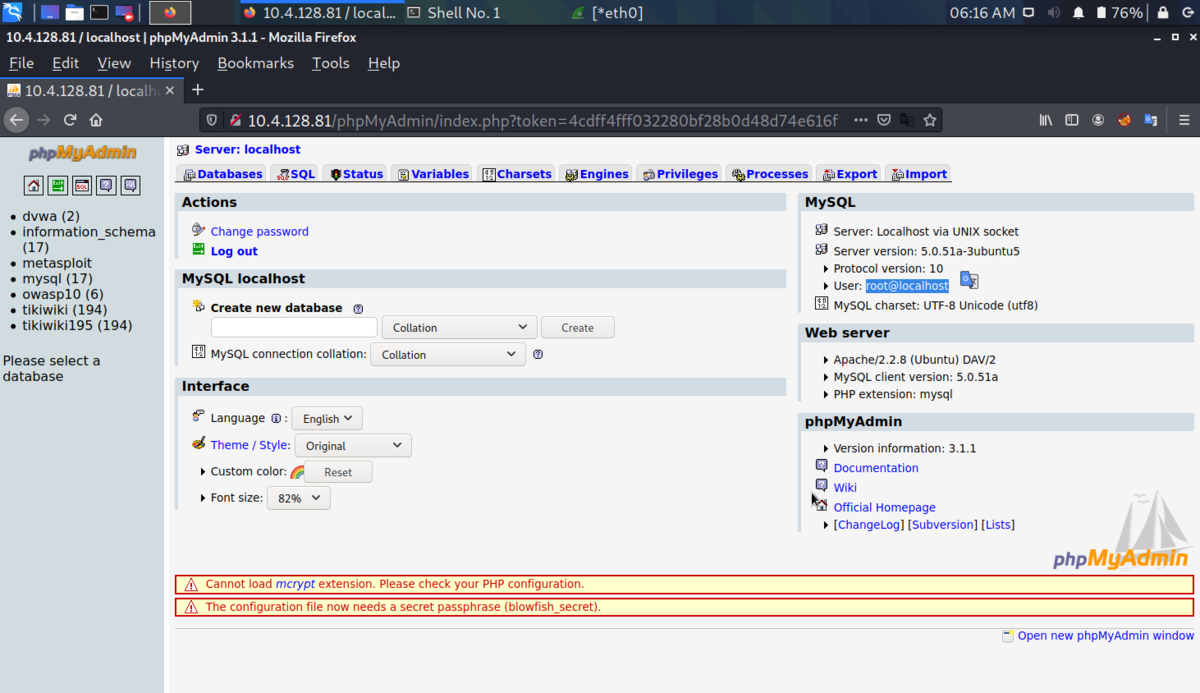1200x693 pixels.
Task: Bookmark this page with the star icon
Action: click(x=930, y=120)
